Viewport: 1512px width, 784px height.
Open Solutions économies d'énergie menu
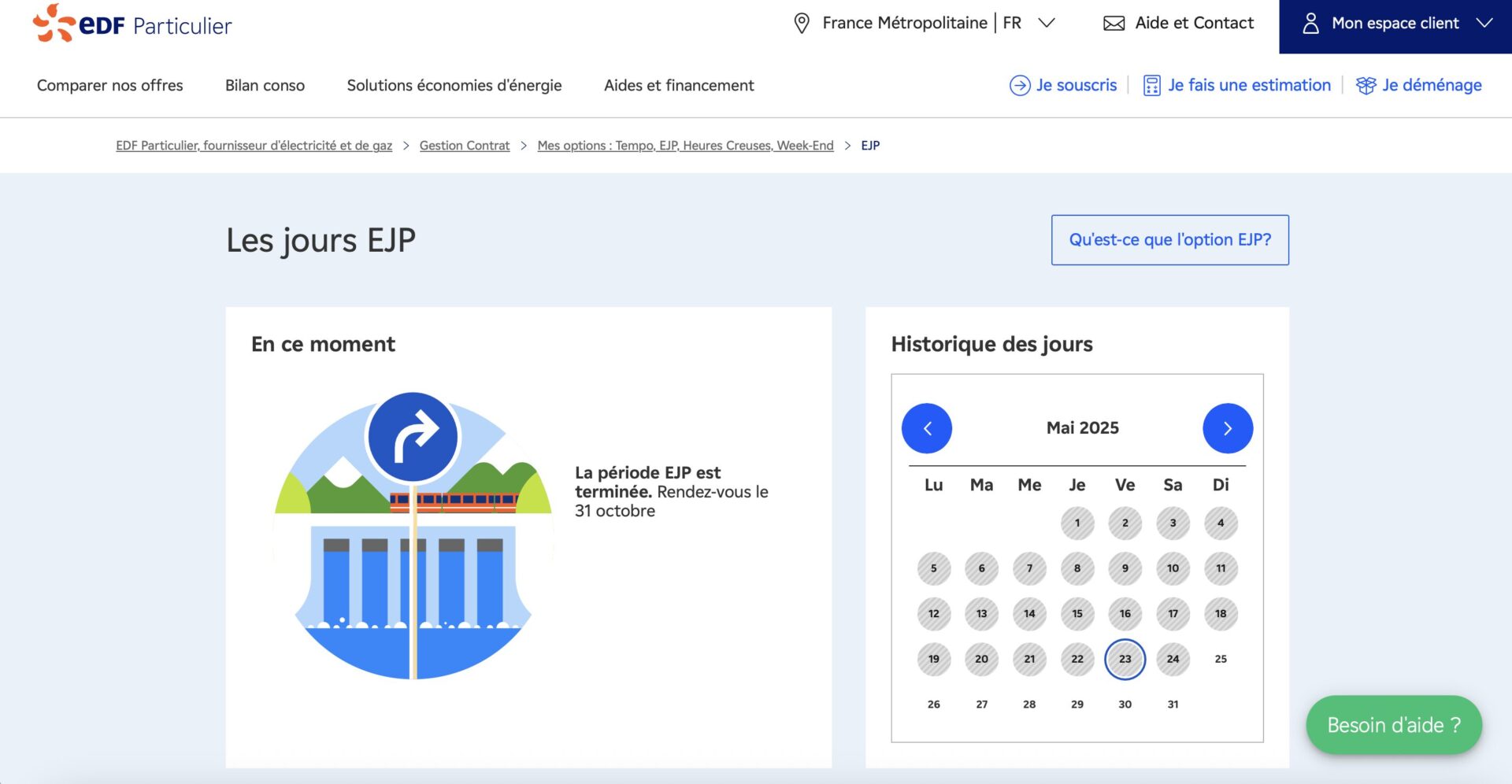pos(454,85)
